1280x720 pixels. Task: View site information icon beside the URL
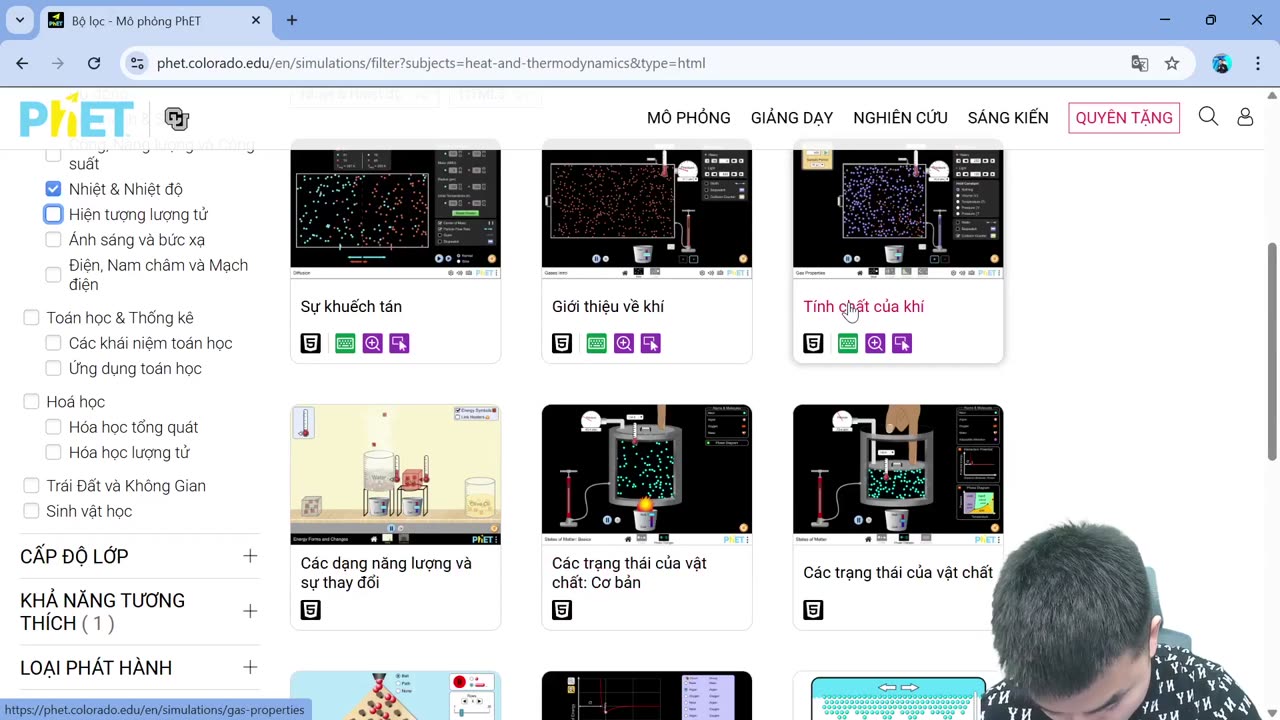(x=138, y=63)
